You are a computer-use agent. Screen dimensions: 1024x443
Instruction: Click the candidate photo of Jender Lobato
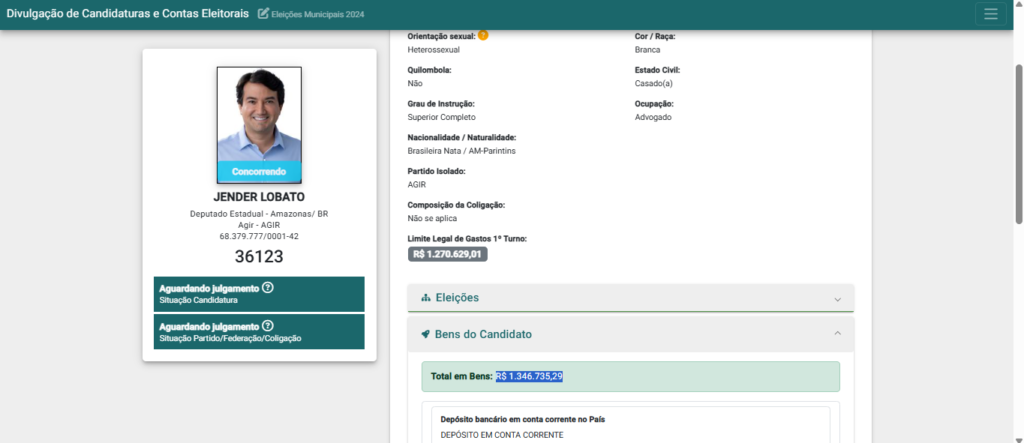click(259, 124)
